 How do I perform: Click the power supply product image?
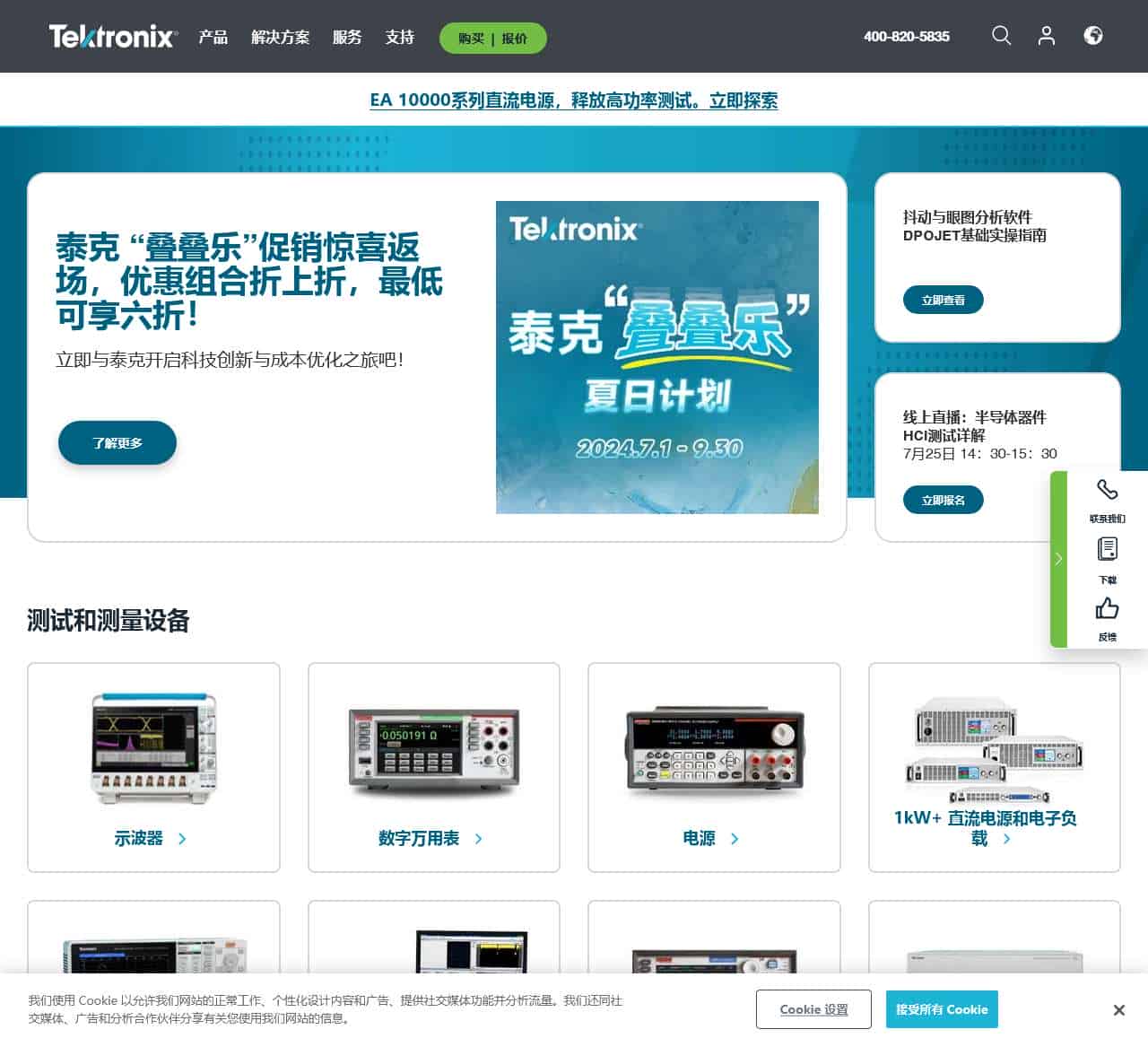point(714,751)
